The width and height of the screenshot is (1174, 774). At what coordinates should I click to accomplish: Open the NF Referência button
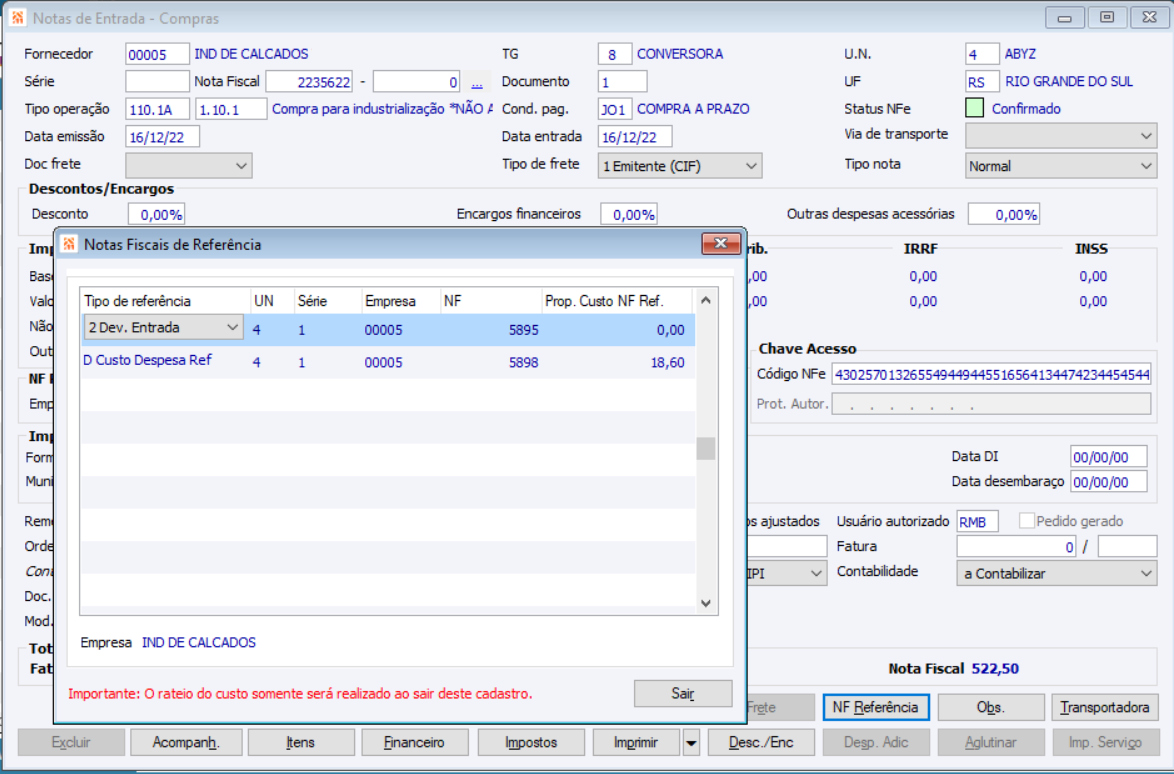875,707
